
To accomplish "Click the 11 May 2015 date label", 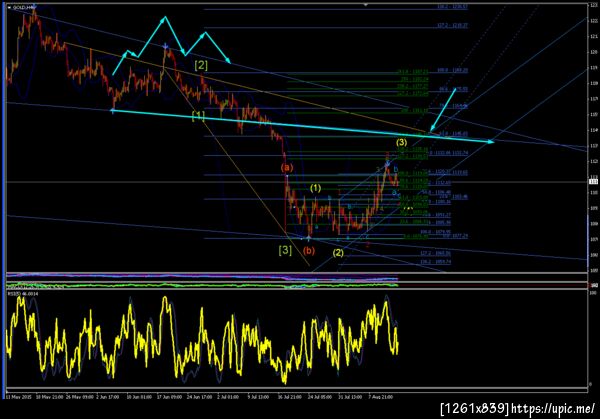I will click(18, 397).
